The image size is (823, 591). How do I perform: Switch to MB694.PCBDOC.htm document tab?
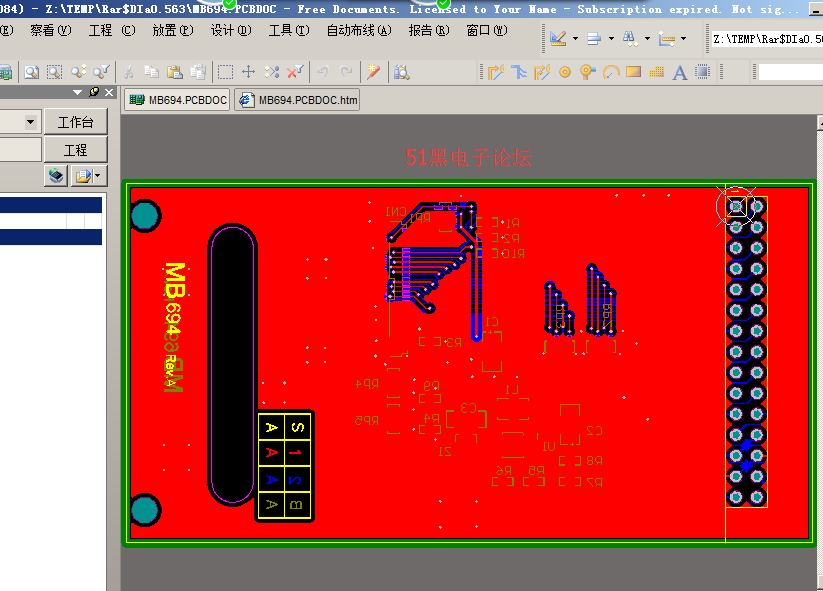tap(298, 100)
